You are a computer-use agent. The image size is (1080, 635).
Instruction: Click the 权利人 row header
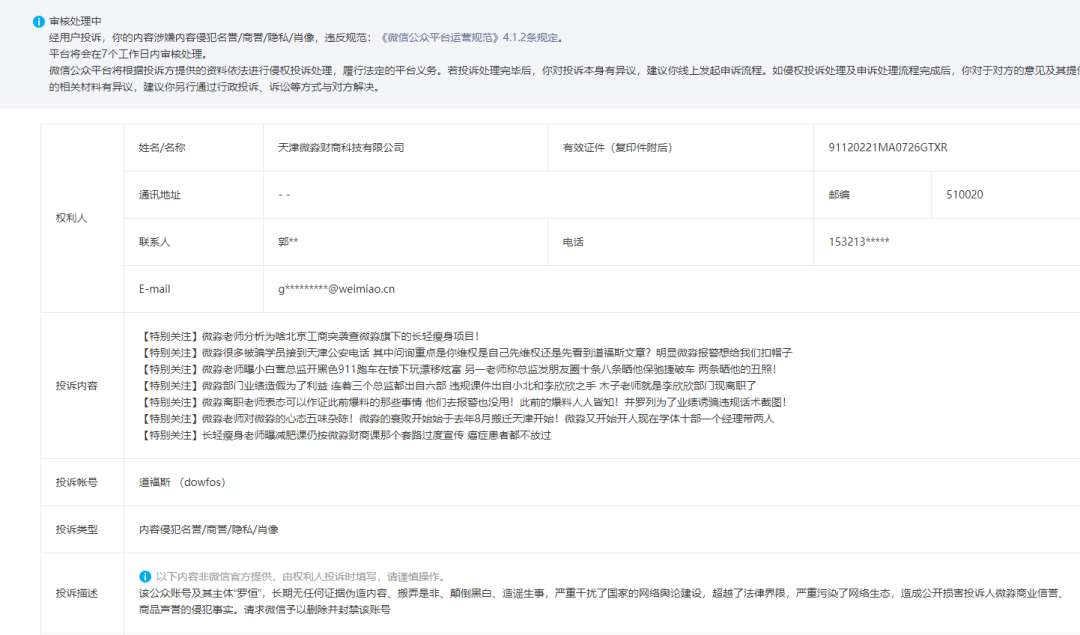pos(72,218)
